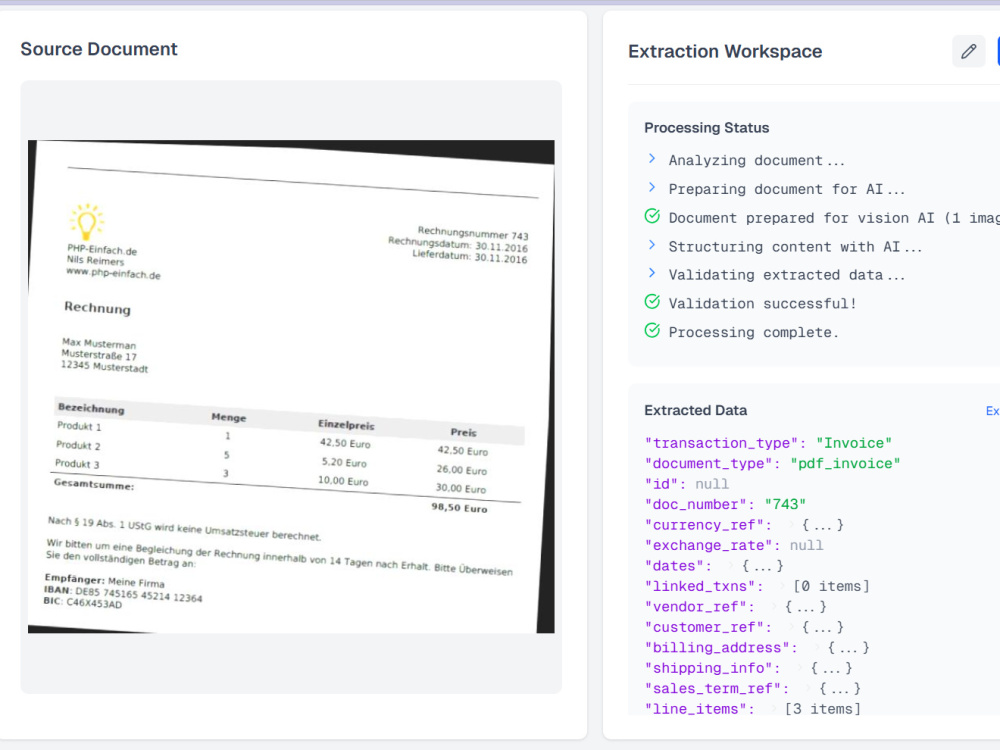The image size is (1000, 750).
Task: Click chevron icon beside Structuring content with AI
Action: point(652,245)
